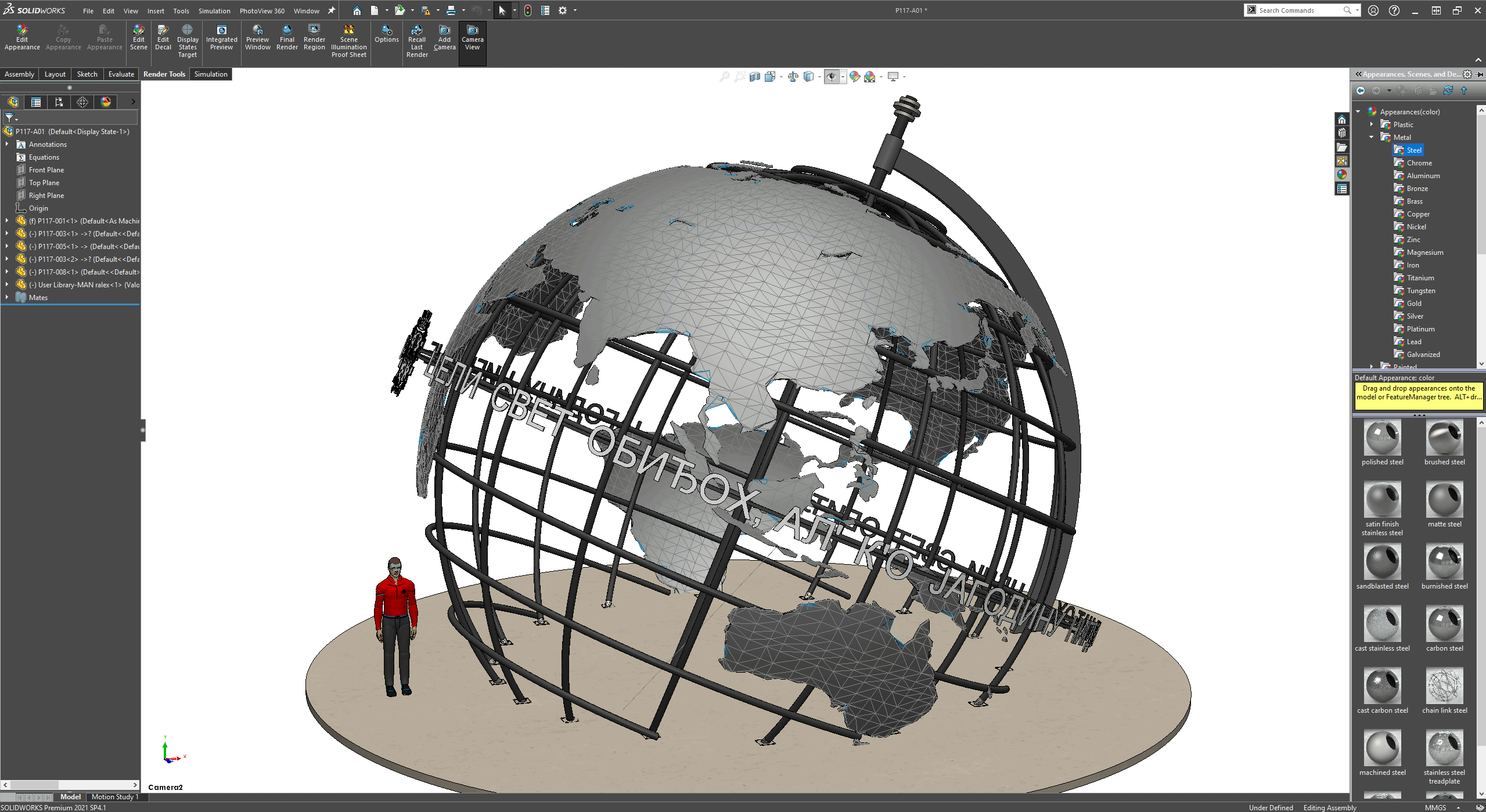This screenshot has height=812, width=1486.
Task: Open the View Orientation dropdown arrow
Action: coord(781,77)
